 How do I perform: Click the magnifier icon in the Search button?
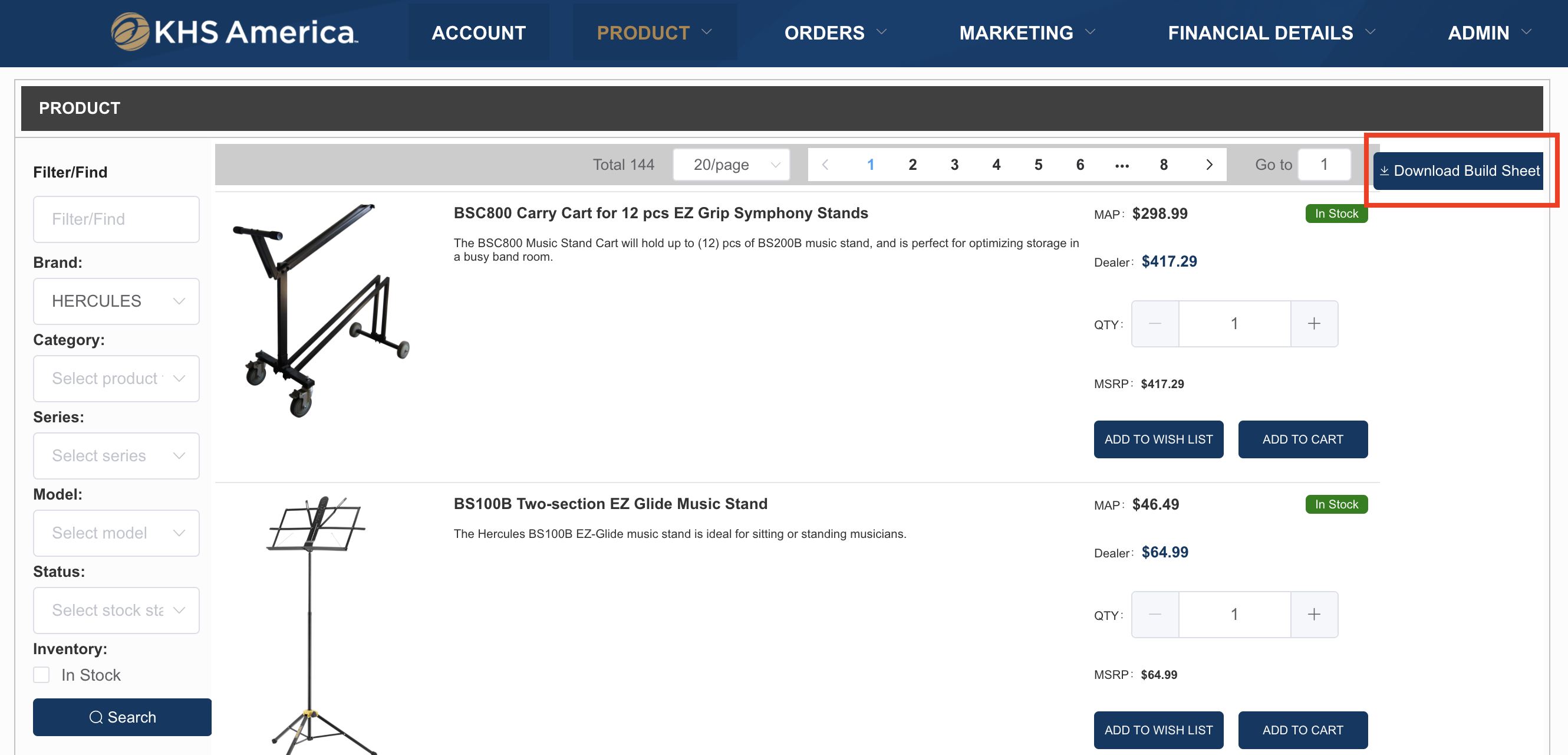[97, 717]
